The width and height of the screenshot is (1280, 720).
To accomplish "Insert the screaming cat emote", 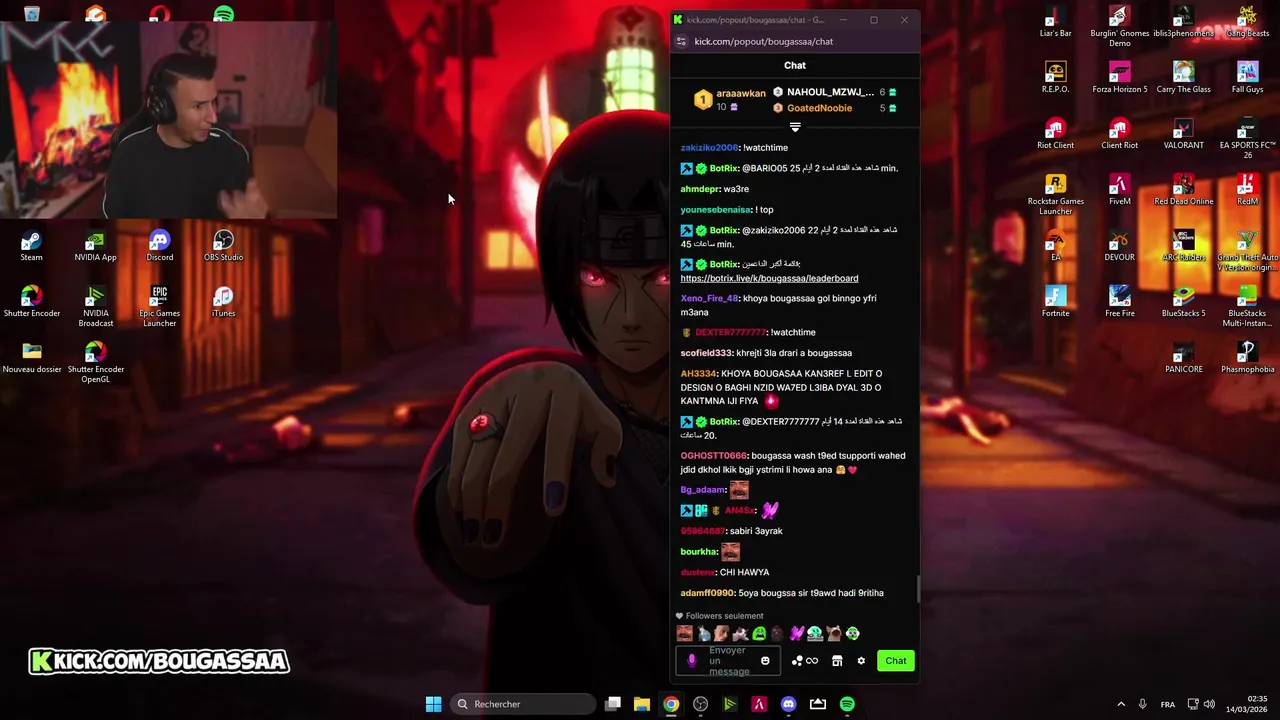I will tap(834, 633).
